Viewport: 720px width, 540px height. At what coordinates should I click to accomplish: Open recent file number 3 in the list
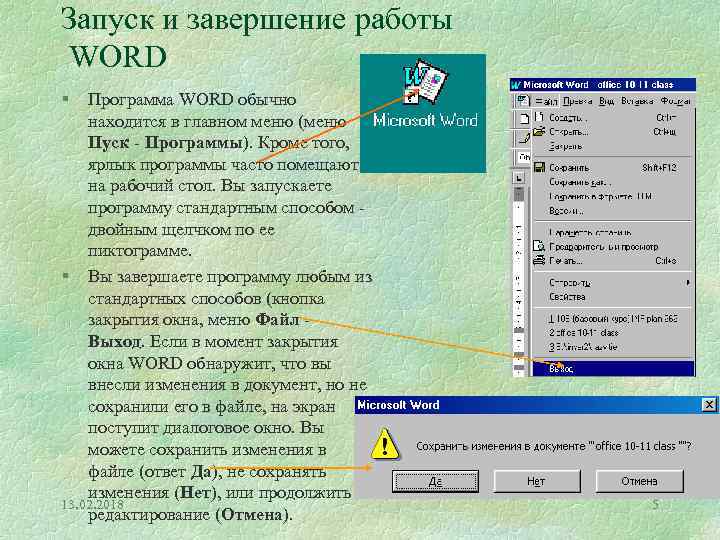tap(613, 347)
